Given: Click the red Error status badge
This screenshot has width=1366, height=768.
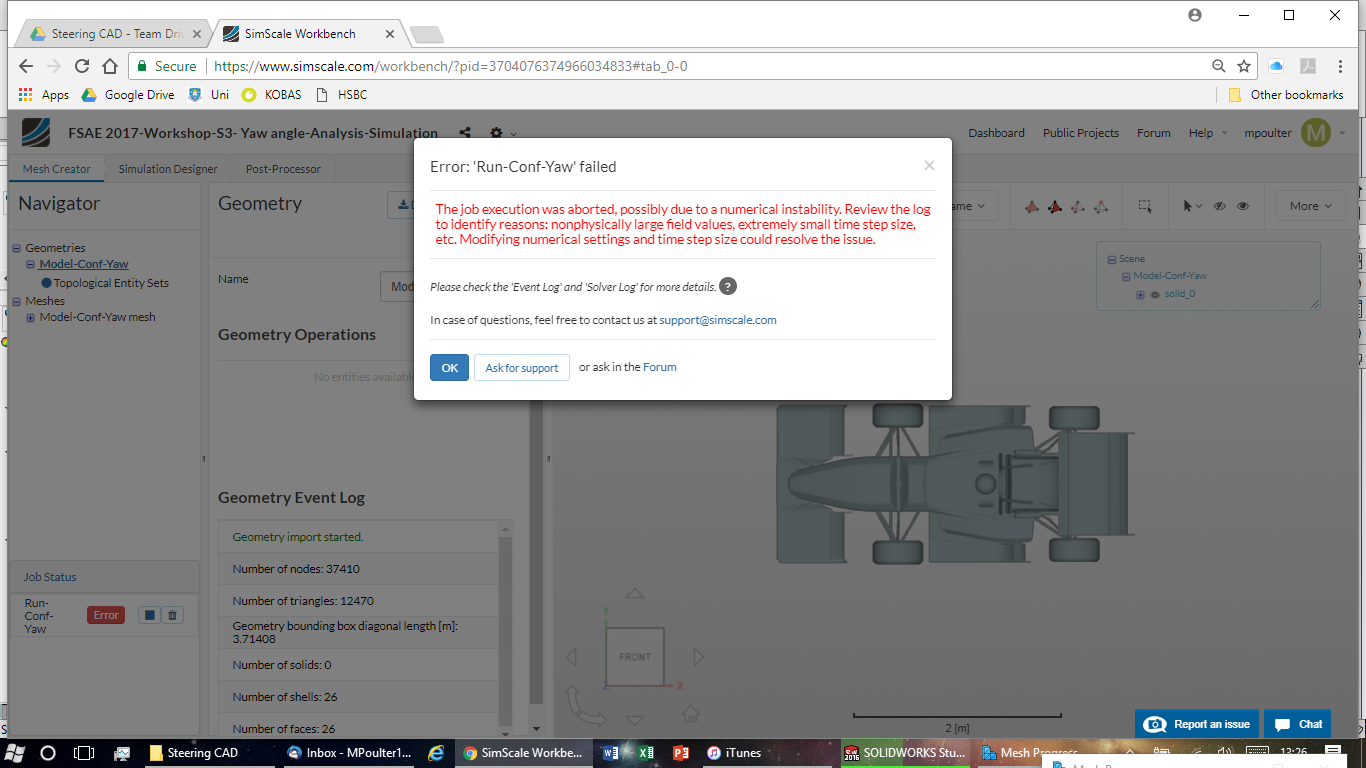Looking at the screenshot, I should tap(106, 615).
